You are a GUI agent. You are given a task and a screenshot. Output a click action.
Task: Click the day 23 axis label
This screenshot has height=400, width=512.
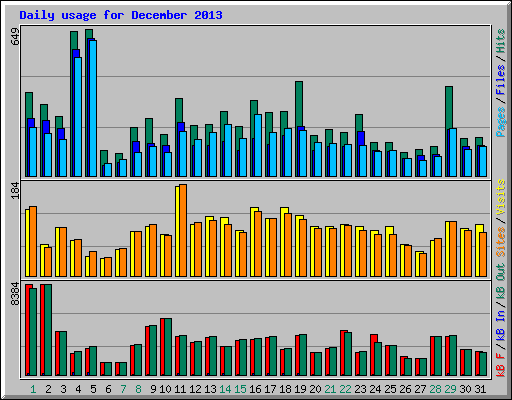coord(360,389)
